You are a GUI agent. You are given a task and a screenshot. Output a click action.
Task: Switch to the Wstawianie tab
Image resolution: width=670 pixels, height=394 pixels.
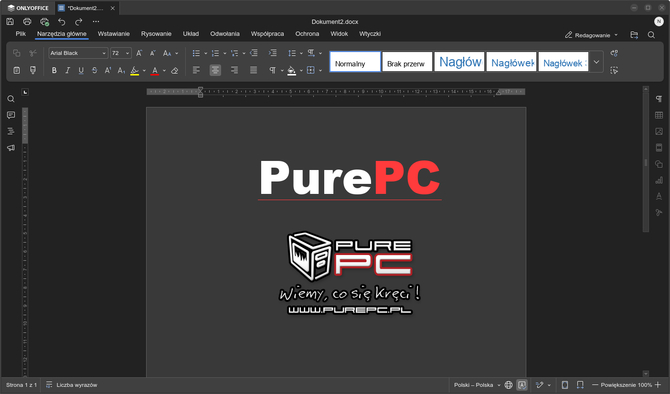click(113, 34)
